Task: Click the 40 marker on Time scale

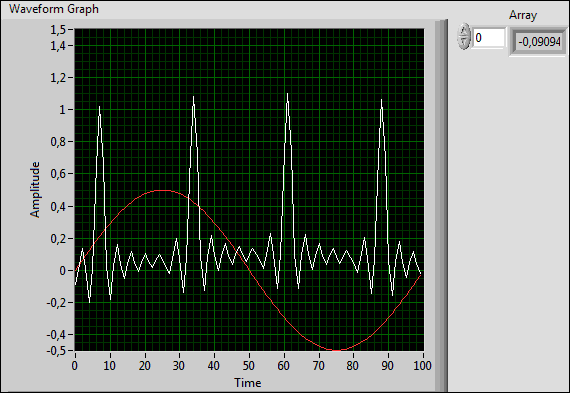Action: point(214,365)
